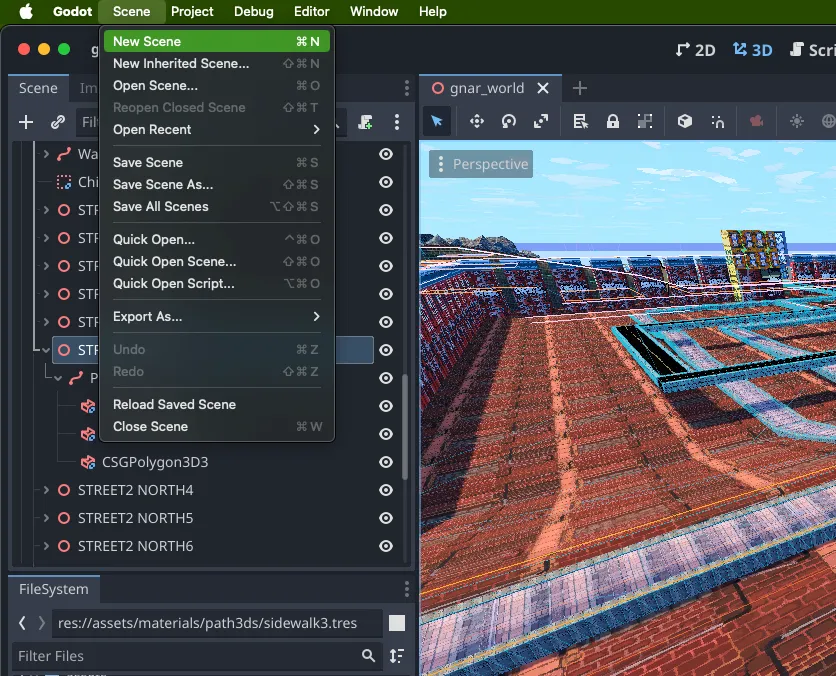Click the attach script icon
The height and width of the screenshot is (676, 836).
(x=365, y=122)
